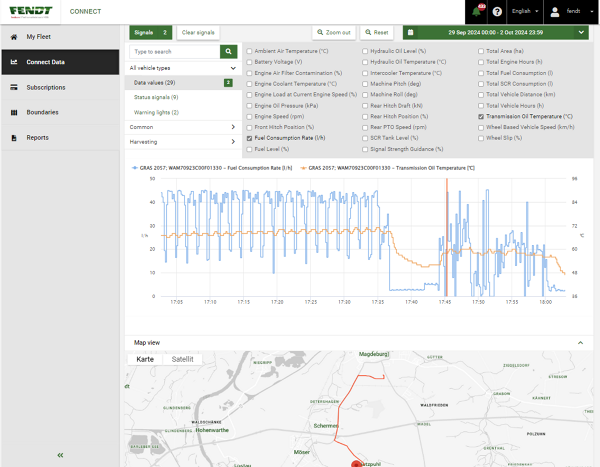600x467 pixels.
Task: Click the Zoom out button
Action: 334,32
